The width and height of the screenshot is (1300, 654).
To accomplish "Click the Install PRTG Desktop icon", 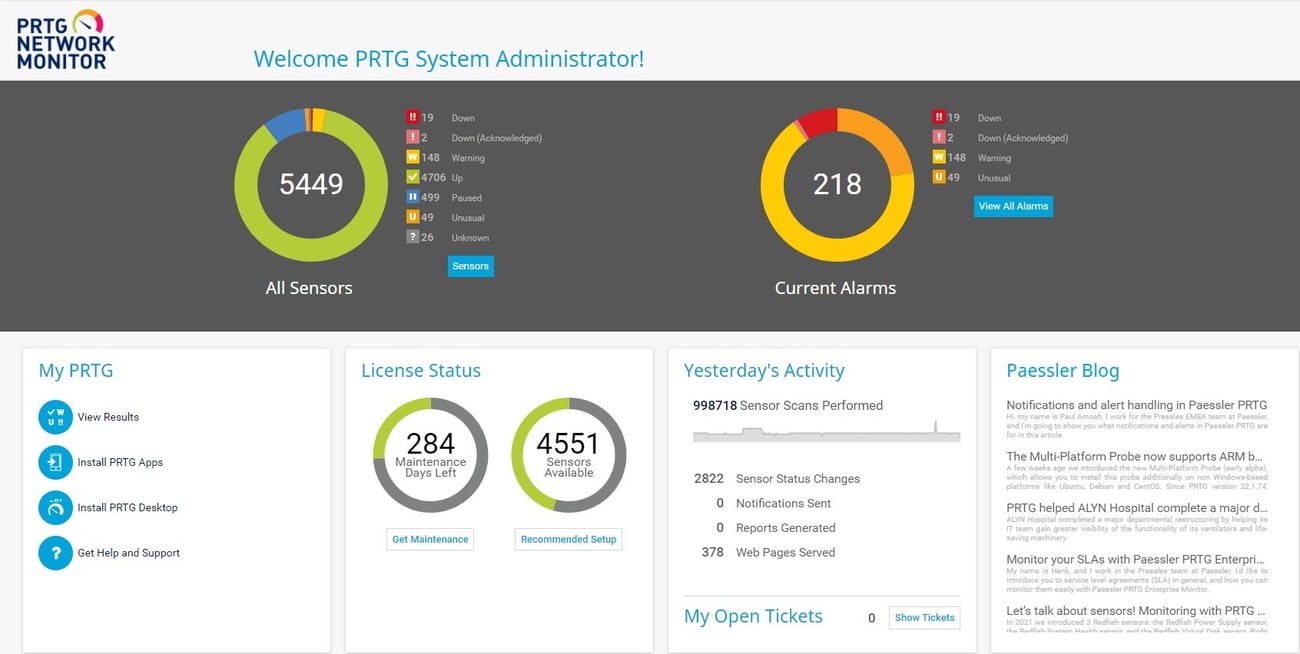I will pyautogui.click(x=56, y=507).
